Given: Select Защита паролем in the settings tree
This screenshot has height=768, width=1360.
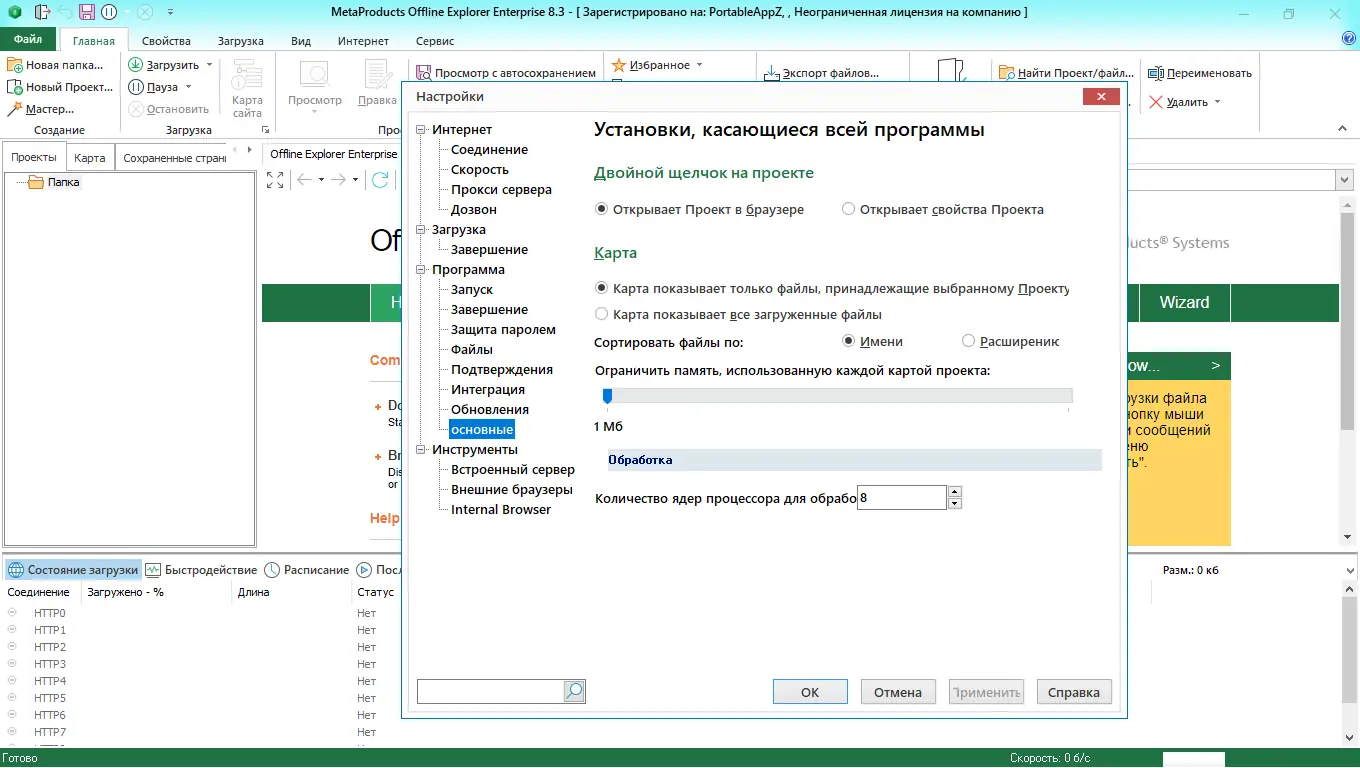Looking at the screenshot, I should pyautogui.click(x=503, y=330).
